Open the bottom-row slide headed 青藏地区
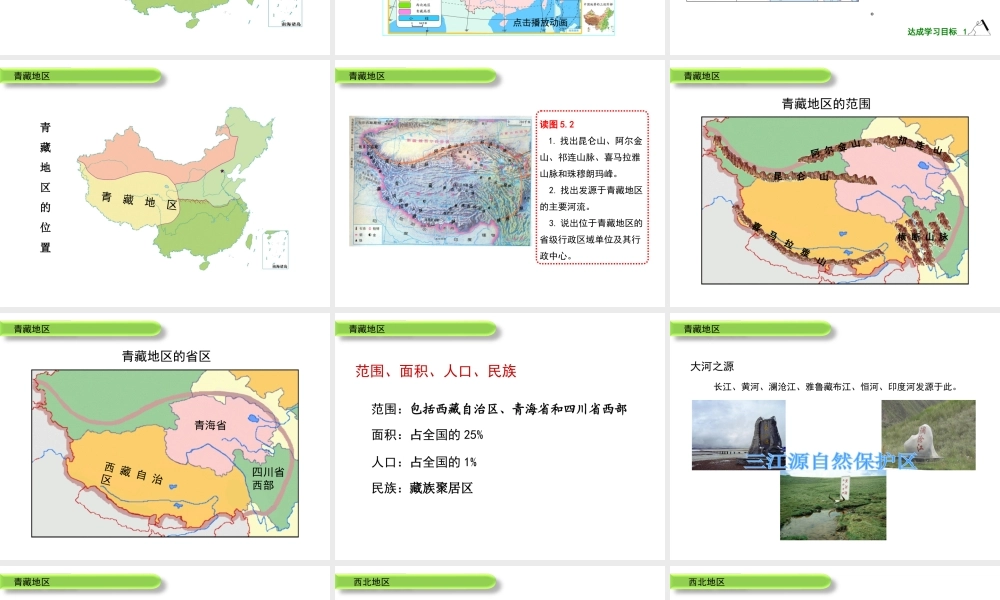 point(165,583)
